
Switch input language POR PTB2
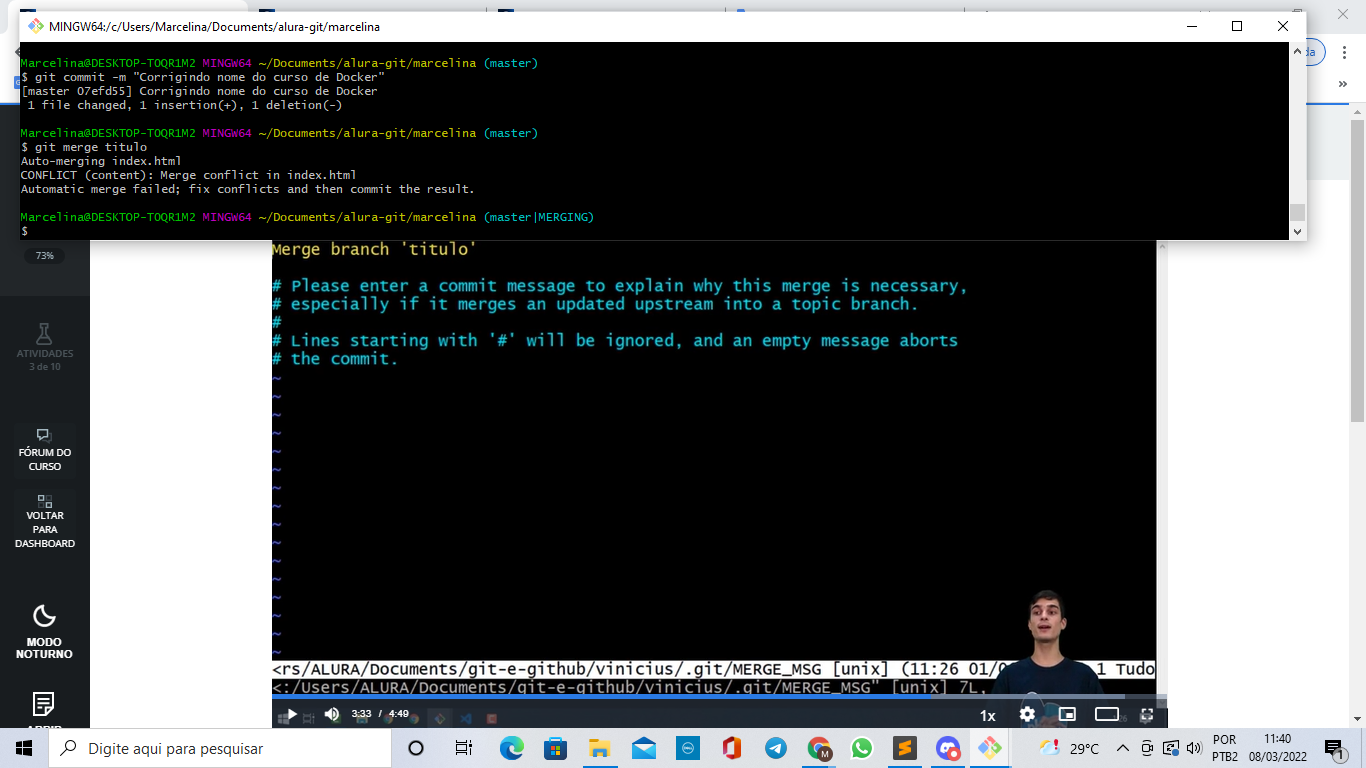(x=1224, y=748)
